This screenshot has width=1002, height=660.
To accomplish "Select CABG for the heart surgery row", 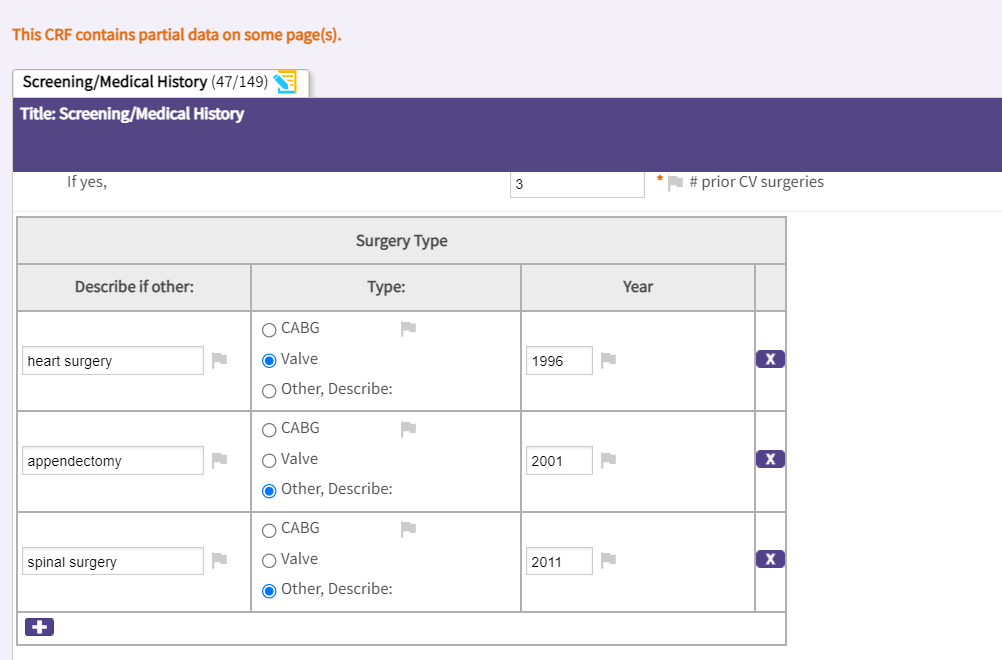I will [x=269, y=330].
